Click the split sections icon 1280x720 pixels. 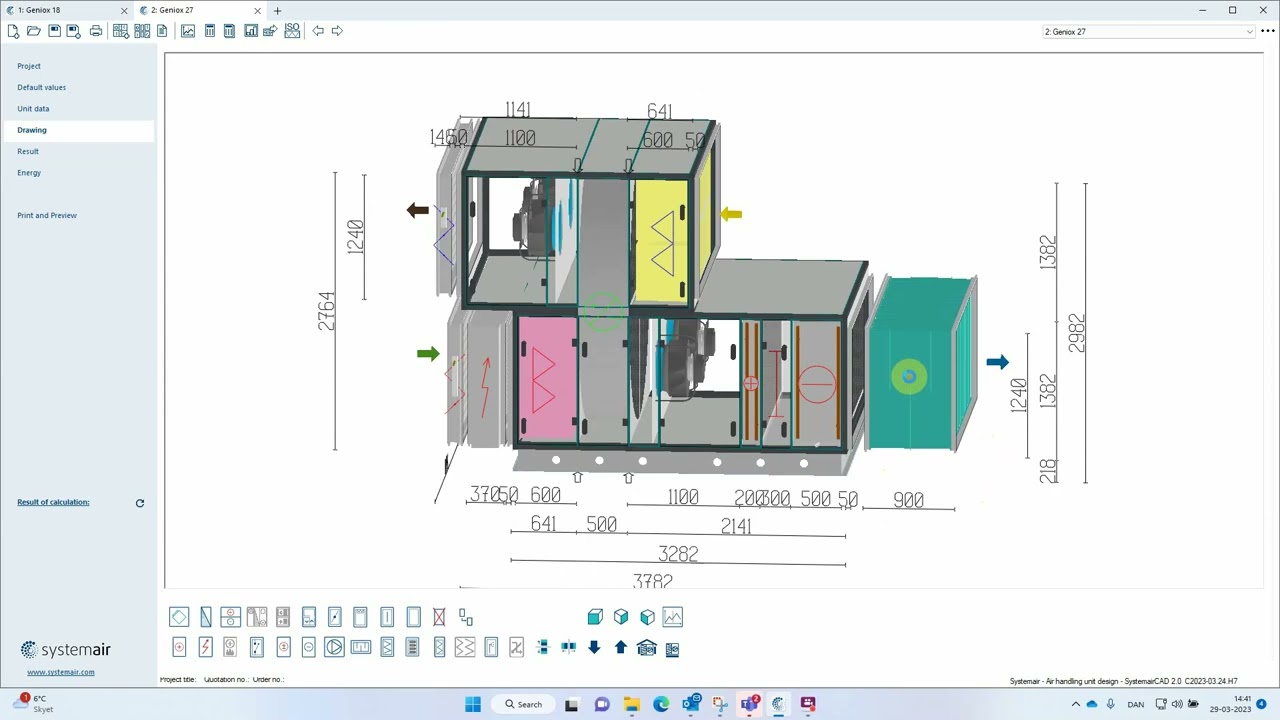click(x=543, y=648)
